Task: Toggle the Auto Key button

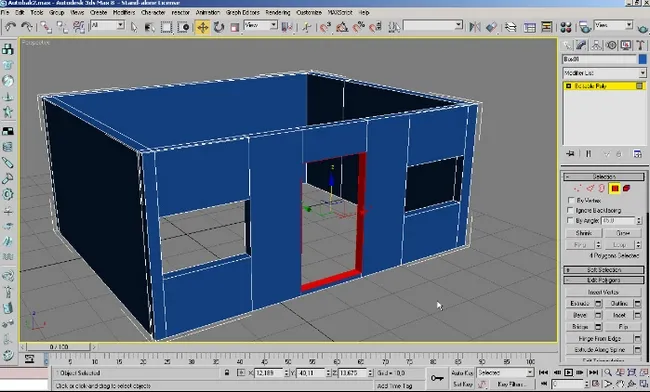Action: pos(462,373)
